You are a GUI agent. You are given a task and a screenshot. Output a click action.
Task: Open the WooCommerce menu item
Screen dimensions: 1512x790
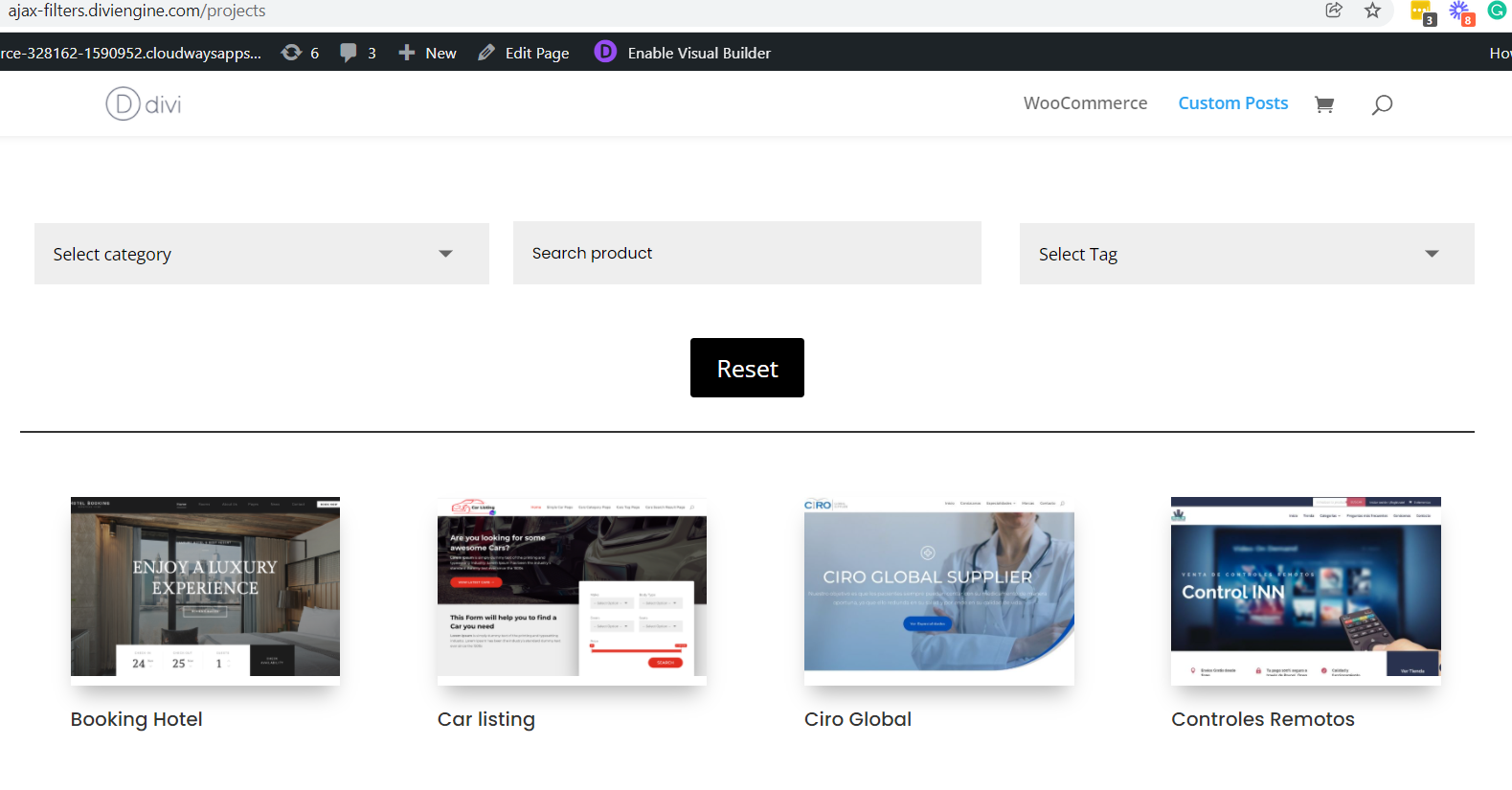(1085, 103)
